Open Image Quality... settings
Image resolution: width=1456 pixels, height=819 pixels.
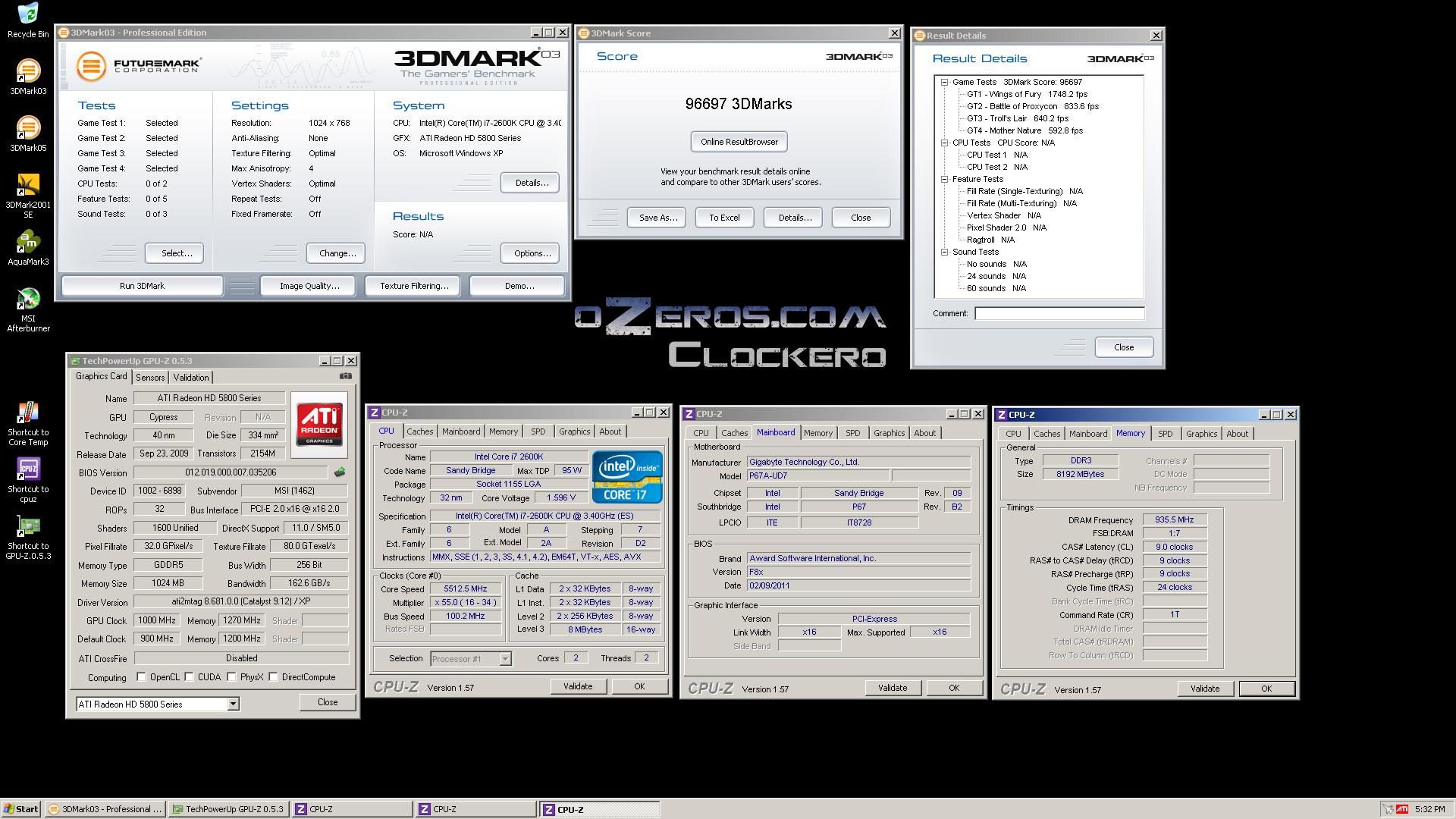coord(309,286)
